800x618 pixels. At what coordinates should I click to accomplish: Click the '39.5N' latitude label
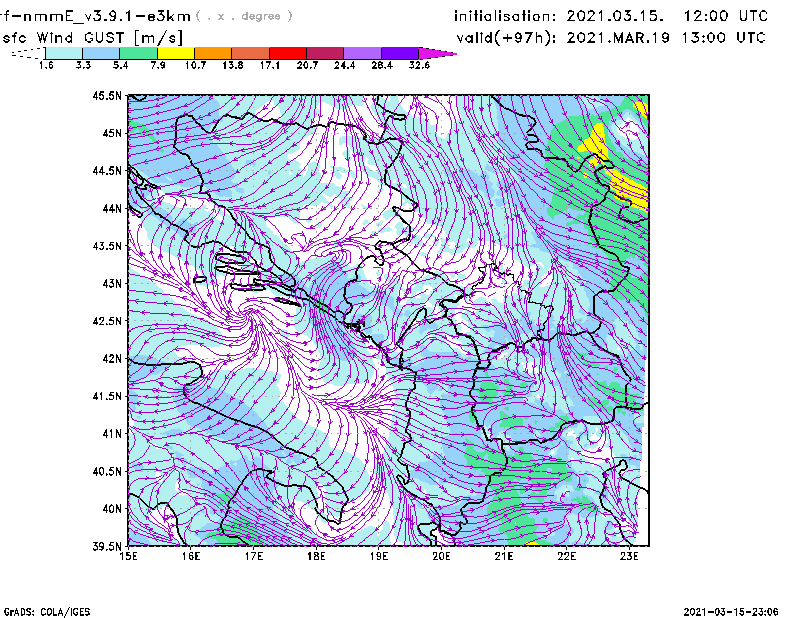click(107, 546)
